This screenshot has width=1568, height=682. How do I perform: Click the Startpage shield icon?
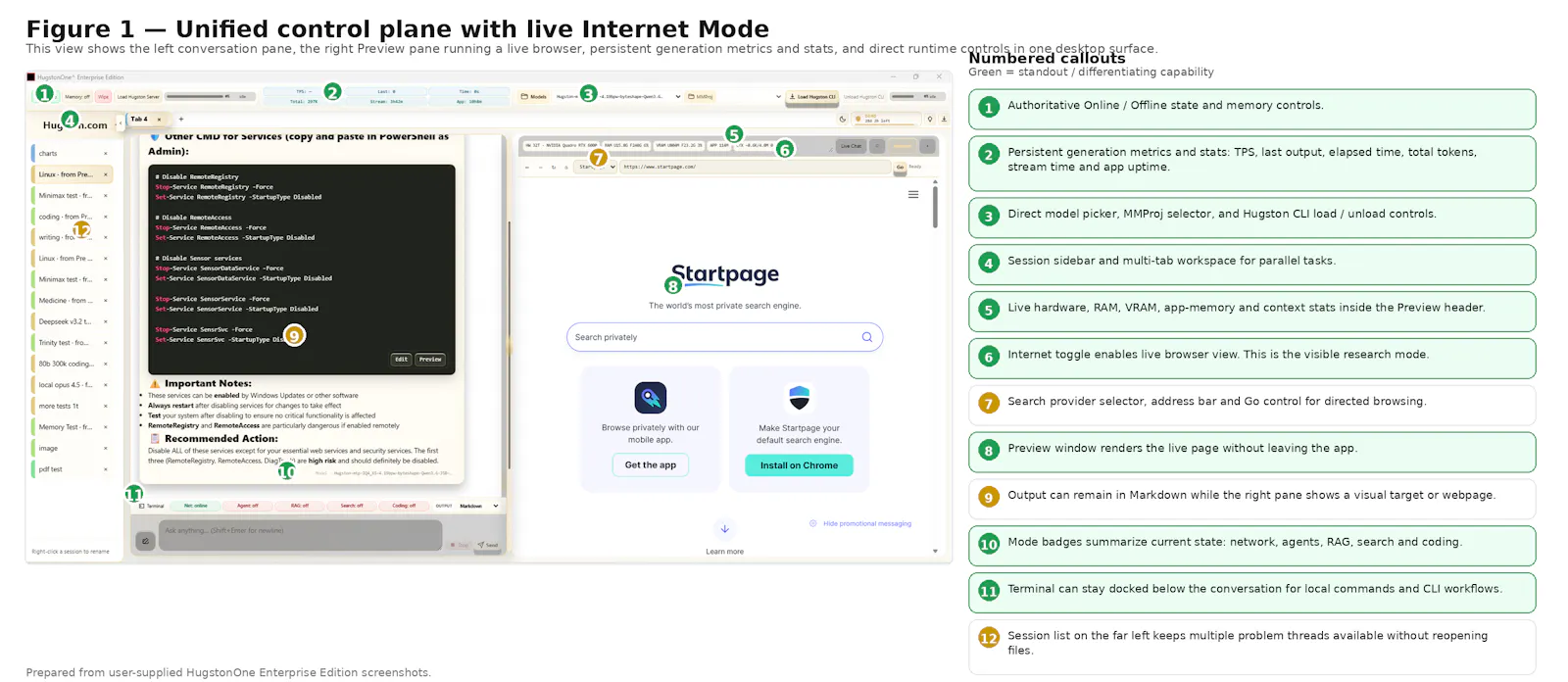[800, 397]
